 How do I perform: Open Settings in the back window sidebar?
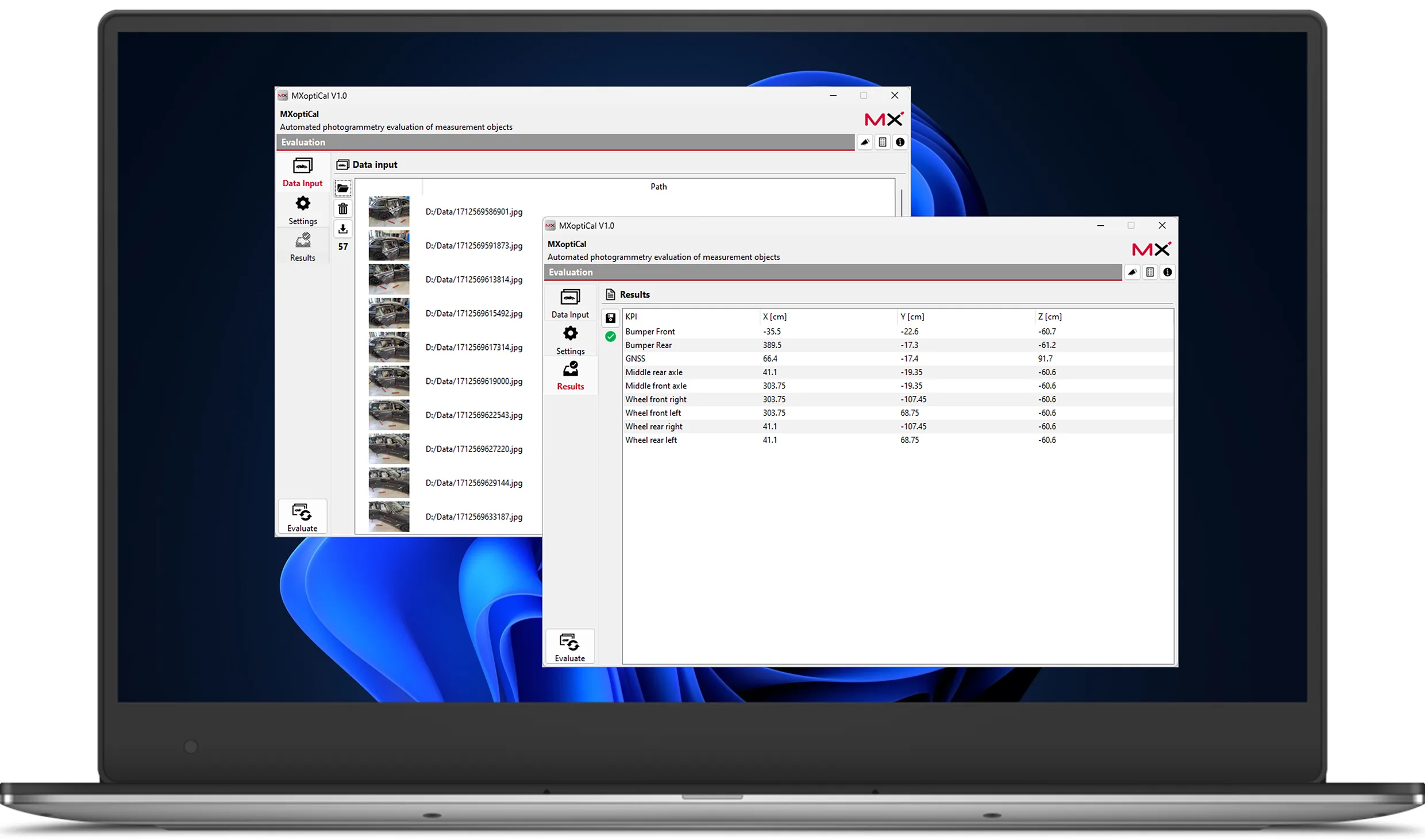pos(302,210)
